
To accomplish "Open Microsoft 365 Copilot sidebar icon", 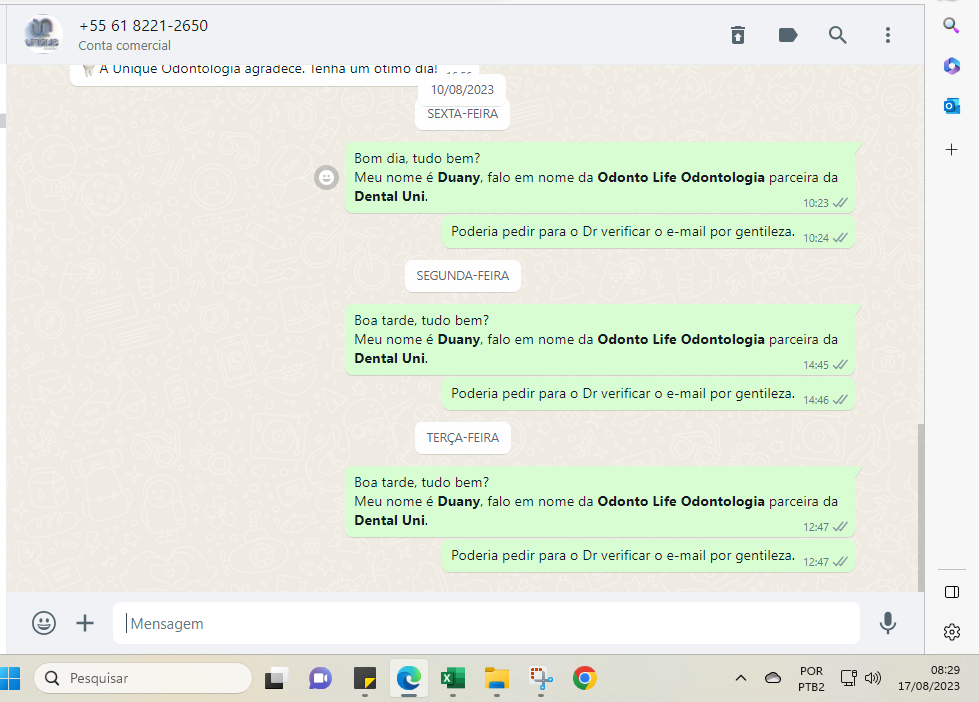I will (x=952, y=66).
